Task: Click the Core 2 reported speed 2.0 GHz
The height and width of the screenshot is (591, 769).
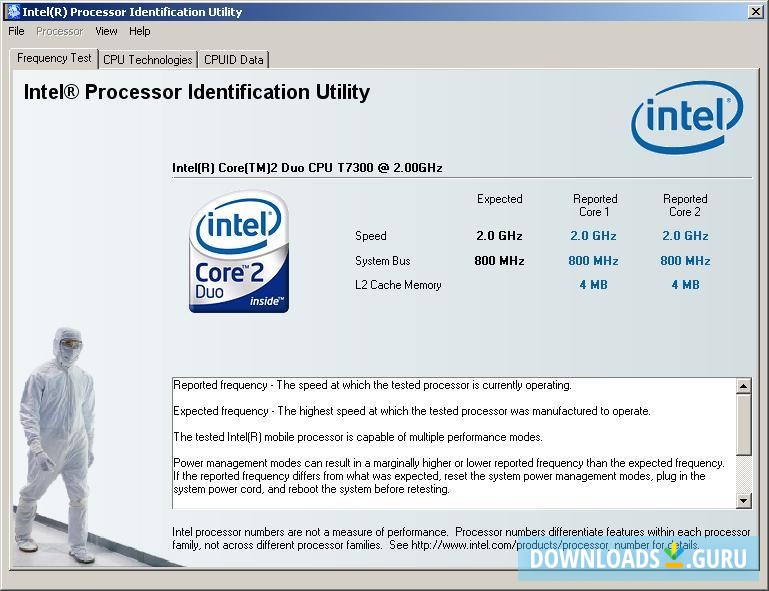Action: coord(685,236)
